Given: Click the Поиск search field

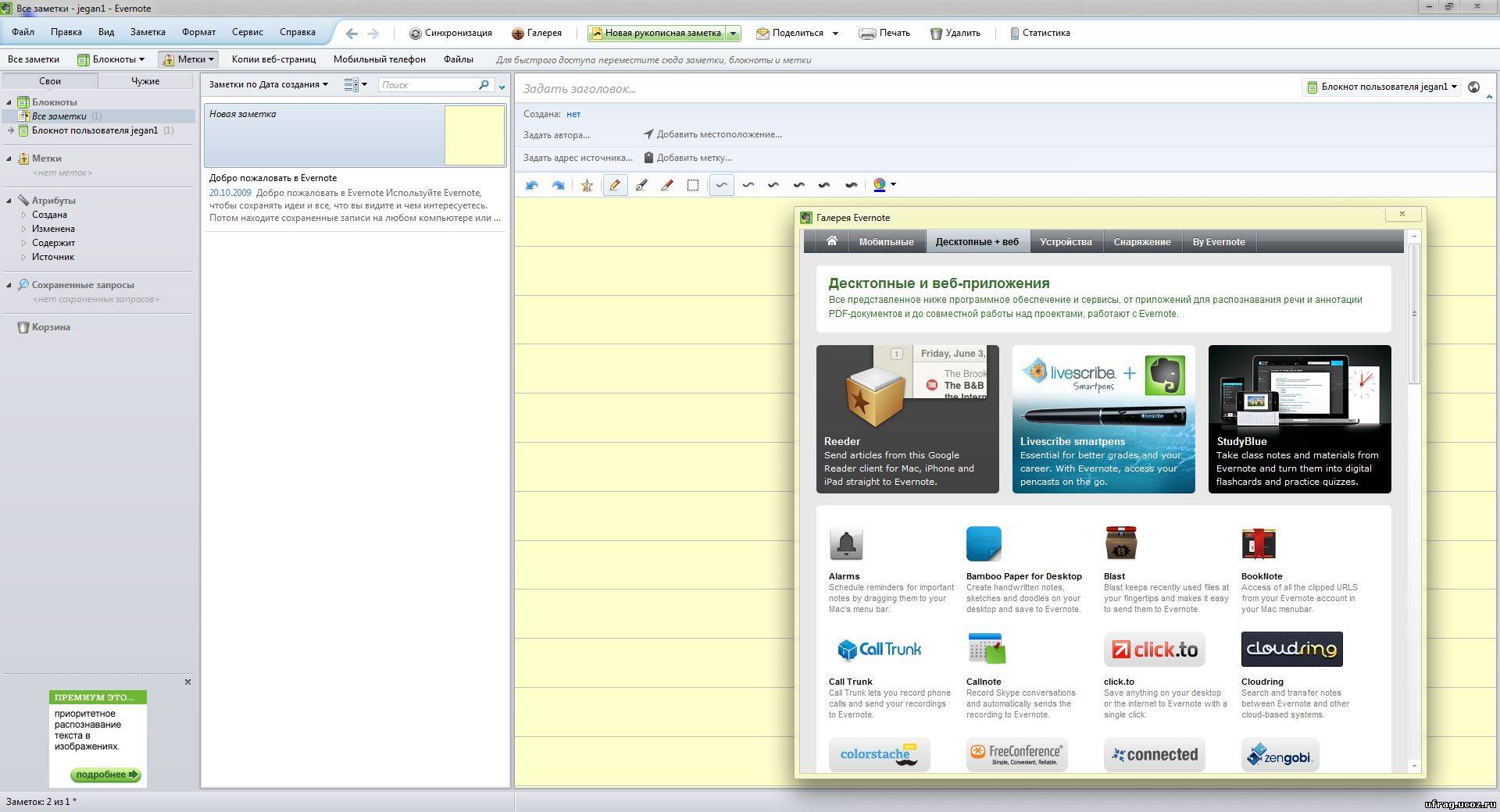Looking at the screenshot, I should coord(428,84).
